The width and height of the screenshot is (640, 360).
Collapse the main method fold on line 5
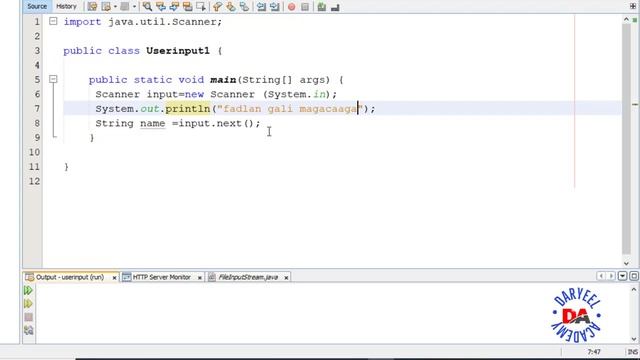click(53, 79)
